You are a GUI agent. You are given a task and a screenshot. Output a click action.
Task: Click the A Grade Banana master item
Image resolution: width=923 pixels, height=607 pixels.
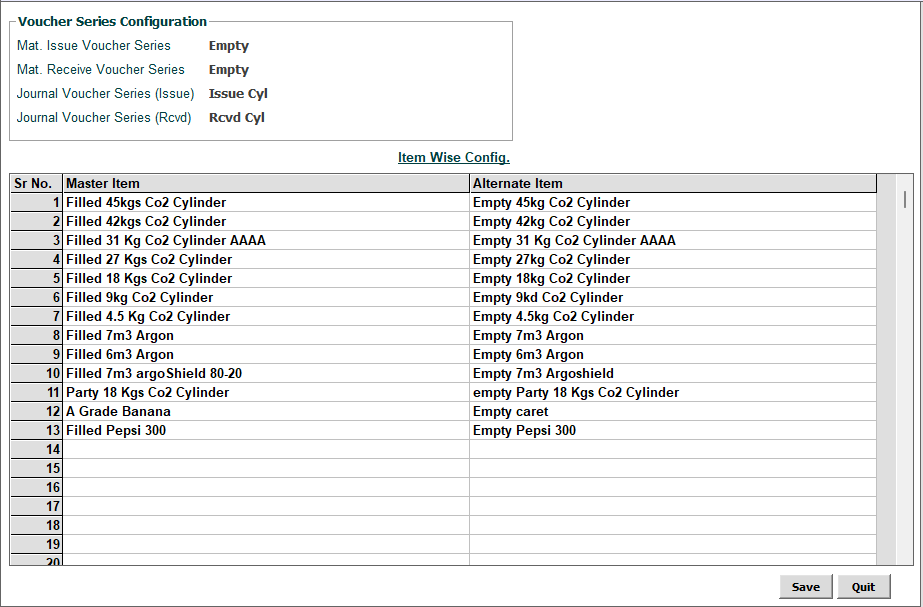pos(118,412)
